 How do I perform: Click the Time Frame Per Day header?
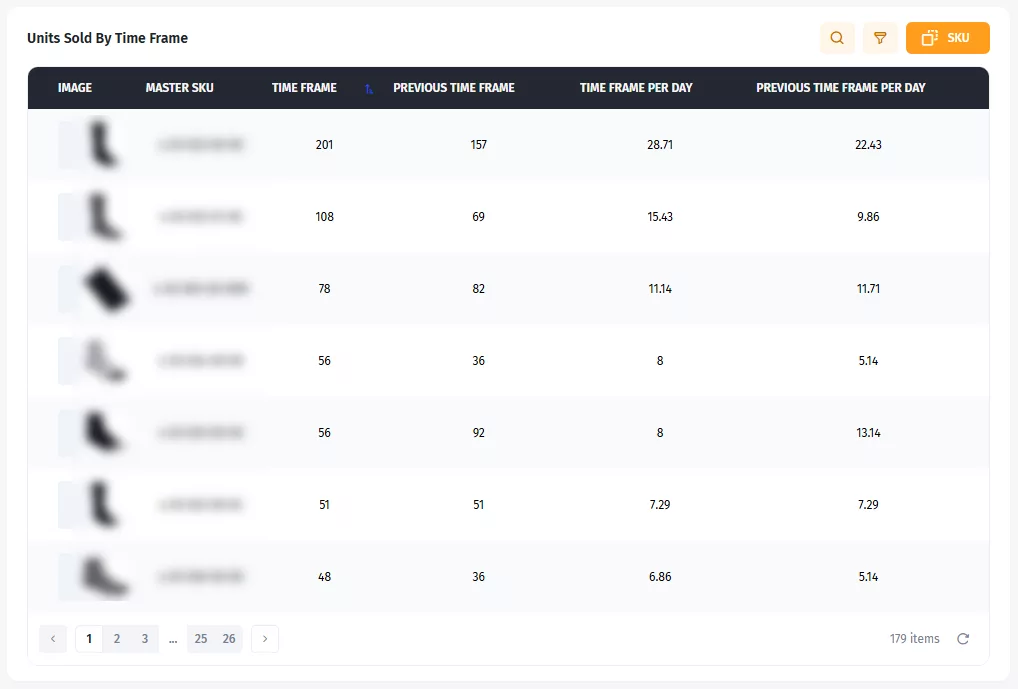[636, 88]
